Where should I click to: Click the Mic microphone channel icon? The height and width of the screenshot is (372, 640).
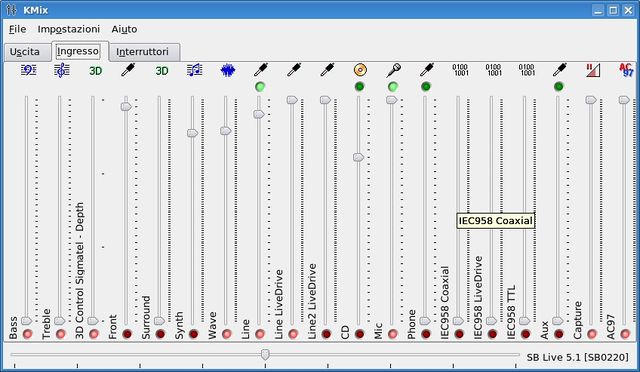(x=393, y=70)
